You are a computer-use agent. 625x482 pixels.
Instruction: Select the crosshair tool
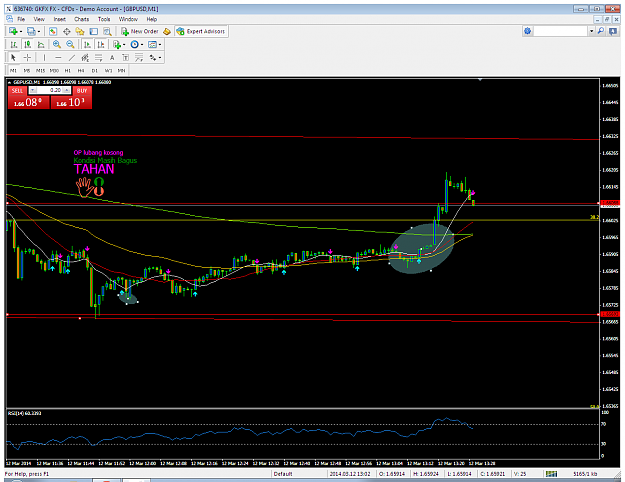click(x=27, y=58)
